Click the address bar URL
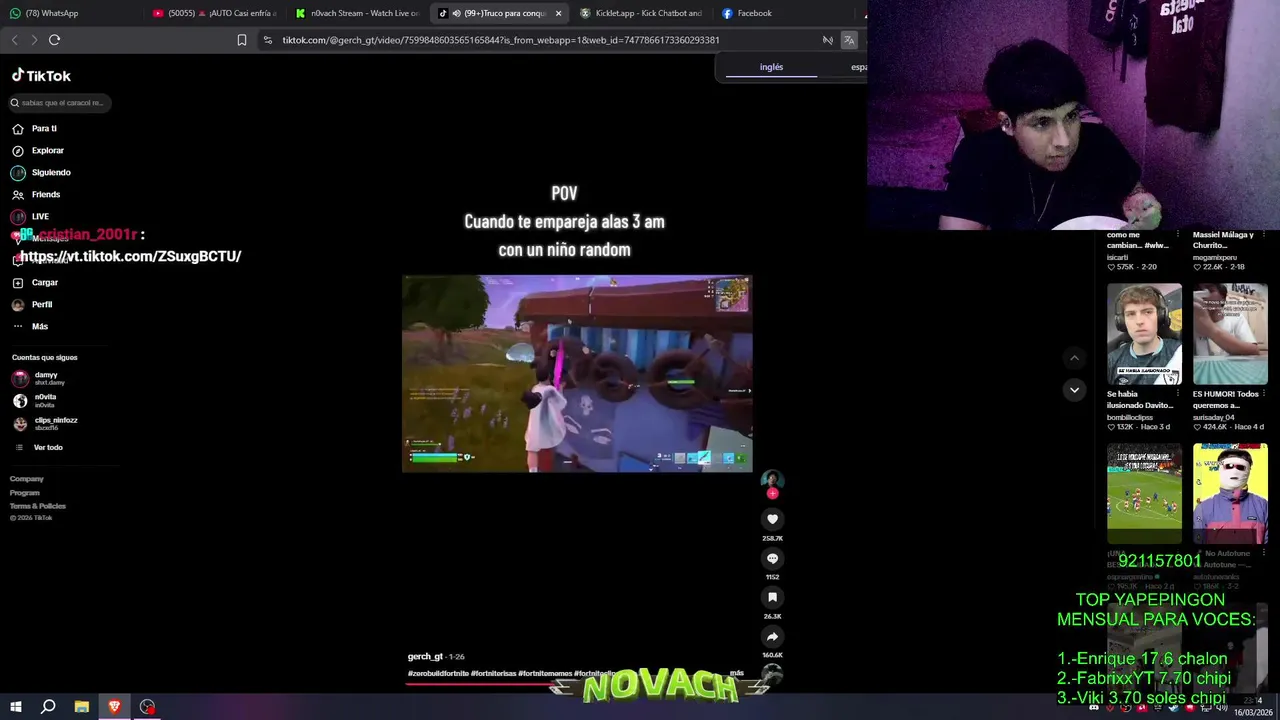1280x720 pixels. pos(500,40)
